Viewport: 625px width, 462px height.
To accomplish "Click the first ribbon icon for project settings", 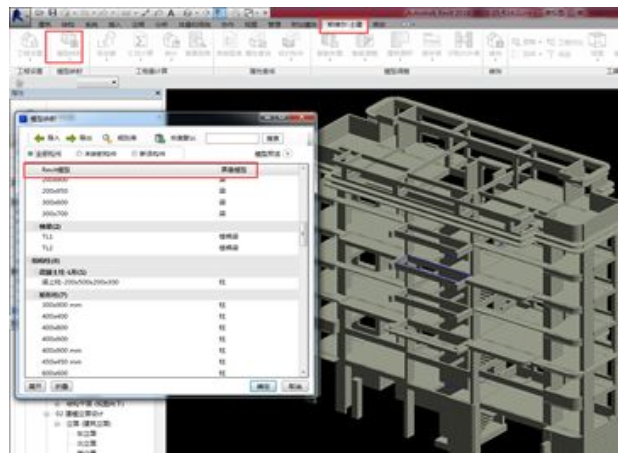I will (30, 46).
